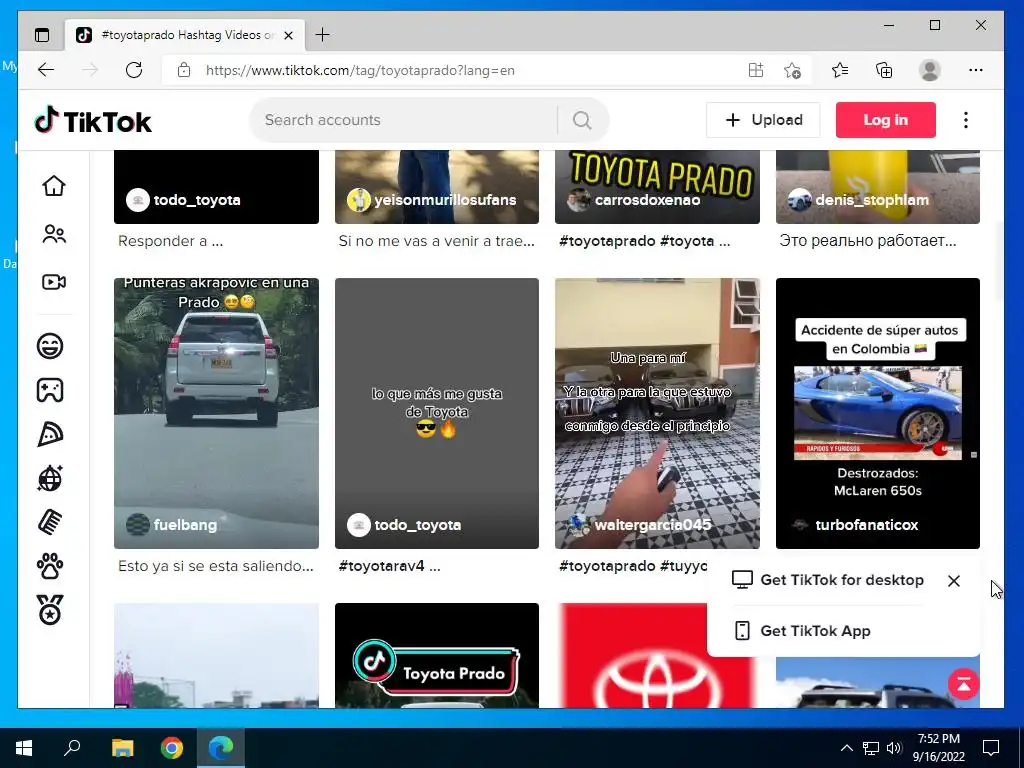The image size is (1024, 768).
Task: Open the Following people icon in sidebar
Action: point(54,234)
